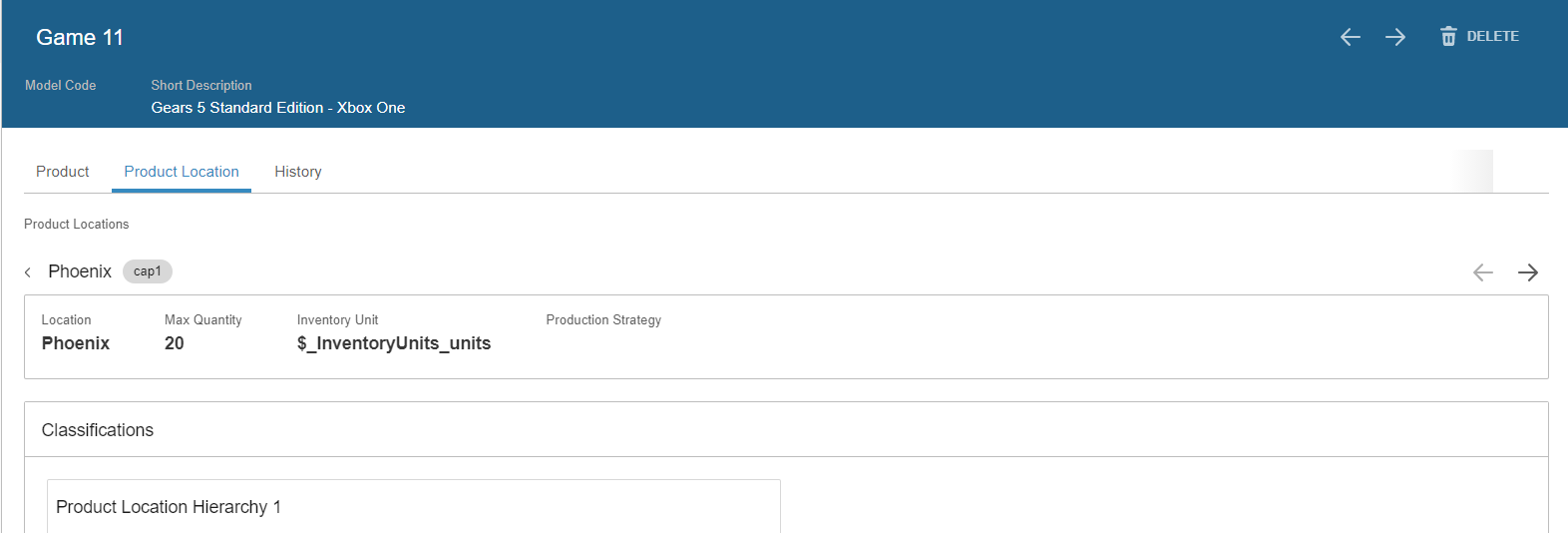Click Gears 5 Standard Edition description
This screenshot has height=533, width=1568.
(x=278, y=108)
